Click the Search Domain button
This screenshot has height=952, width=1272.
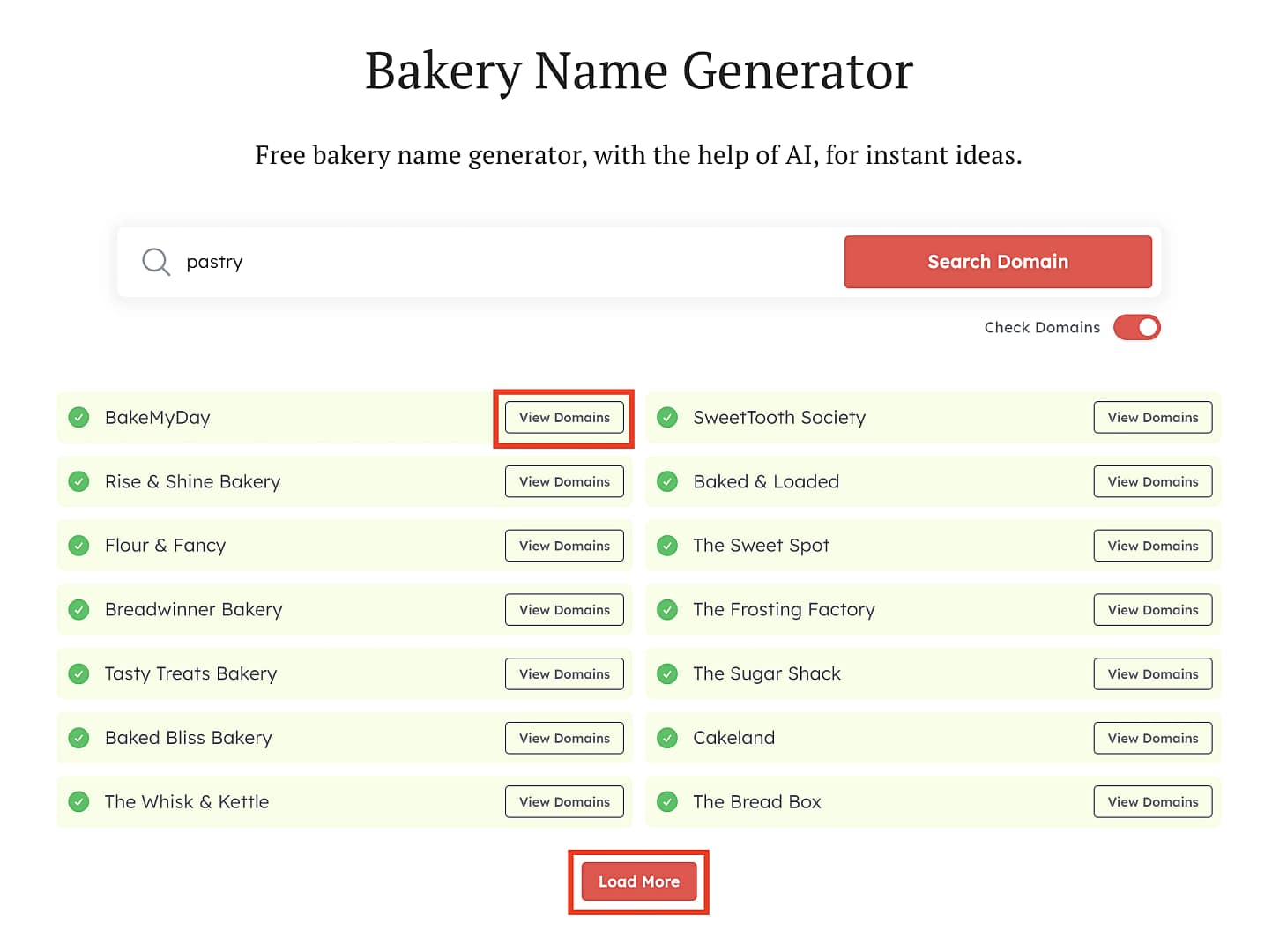click(997, 262)
